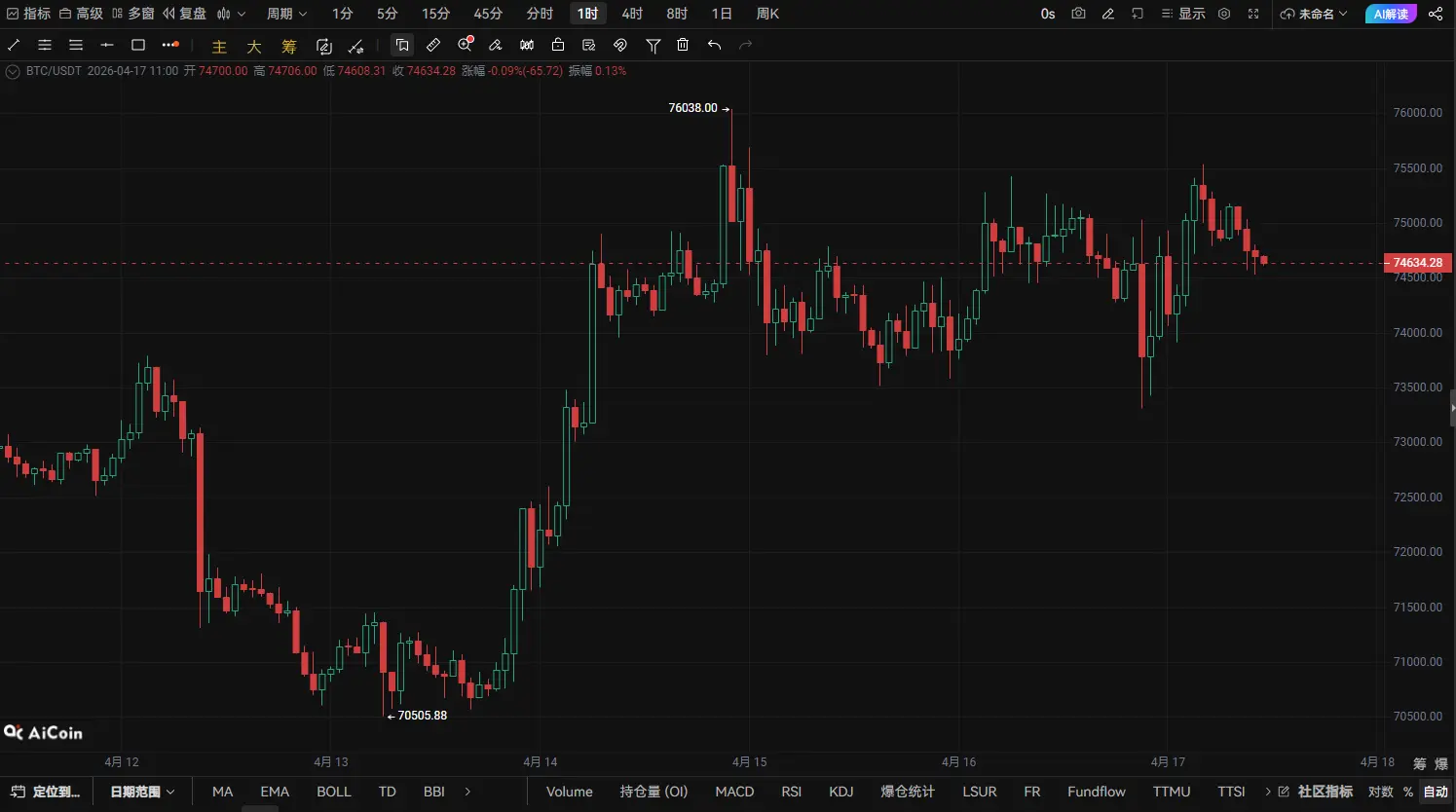Expand the 周期 period dropdown
The image size is (1456, 812).
(286, 14)
